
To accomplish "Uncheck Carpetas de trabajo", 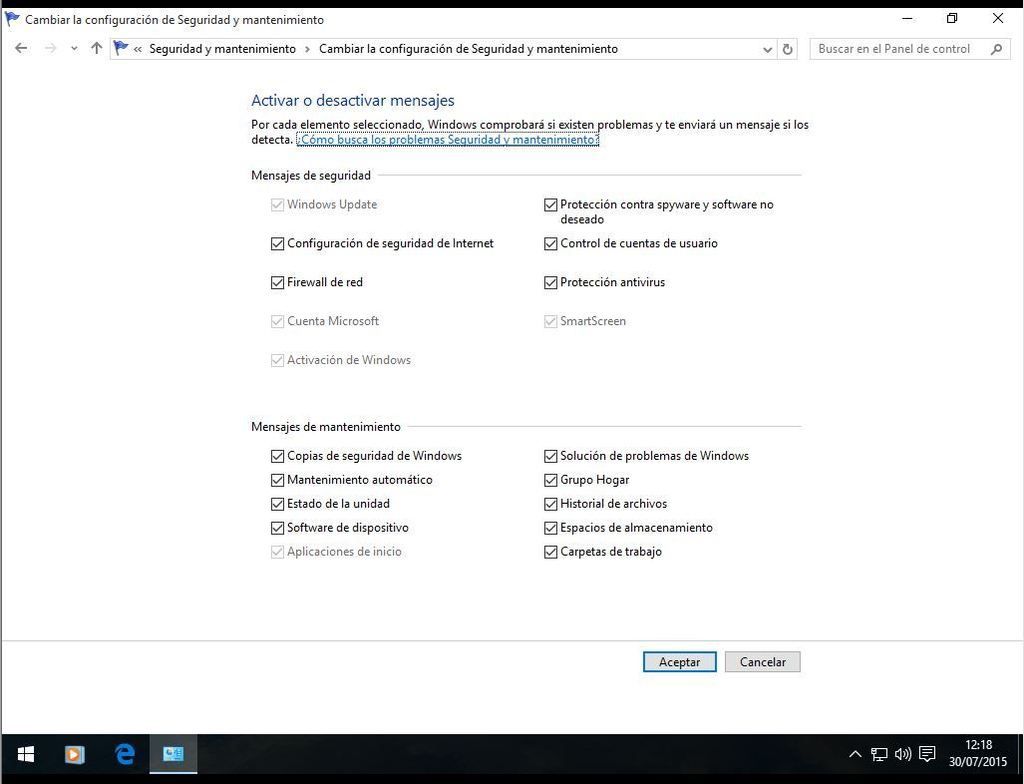I will (551, 552).
